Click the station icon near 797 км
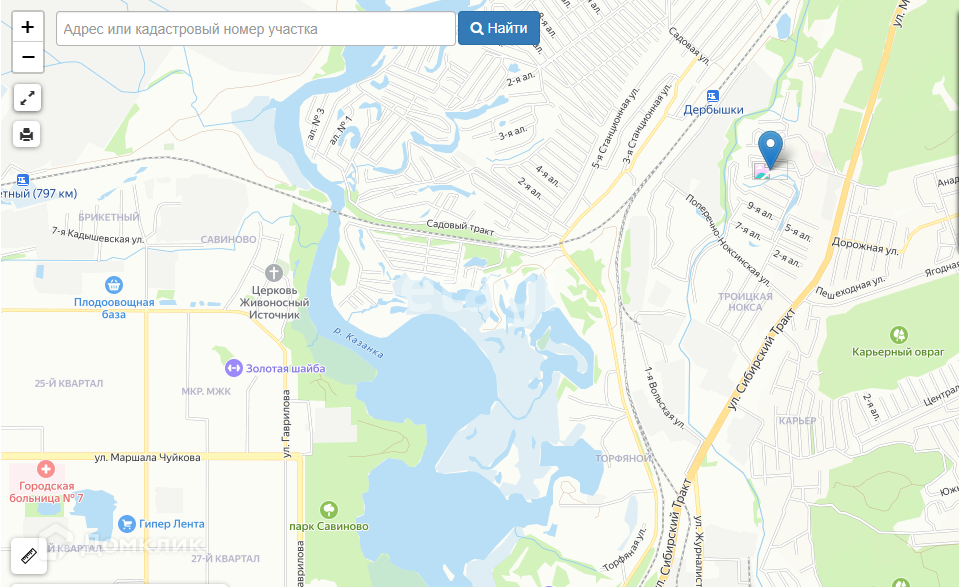 point(22,180)
